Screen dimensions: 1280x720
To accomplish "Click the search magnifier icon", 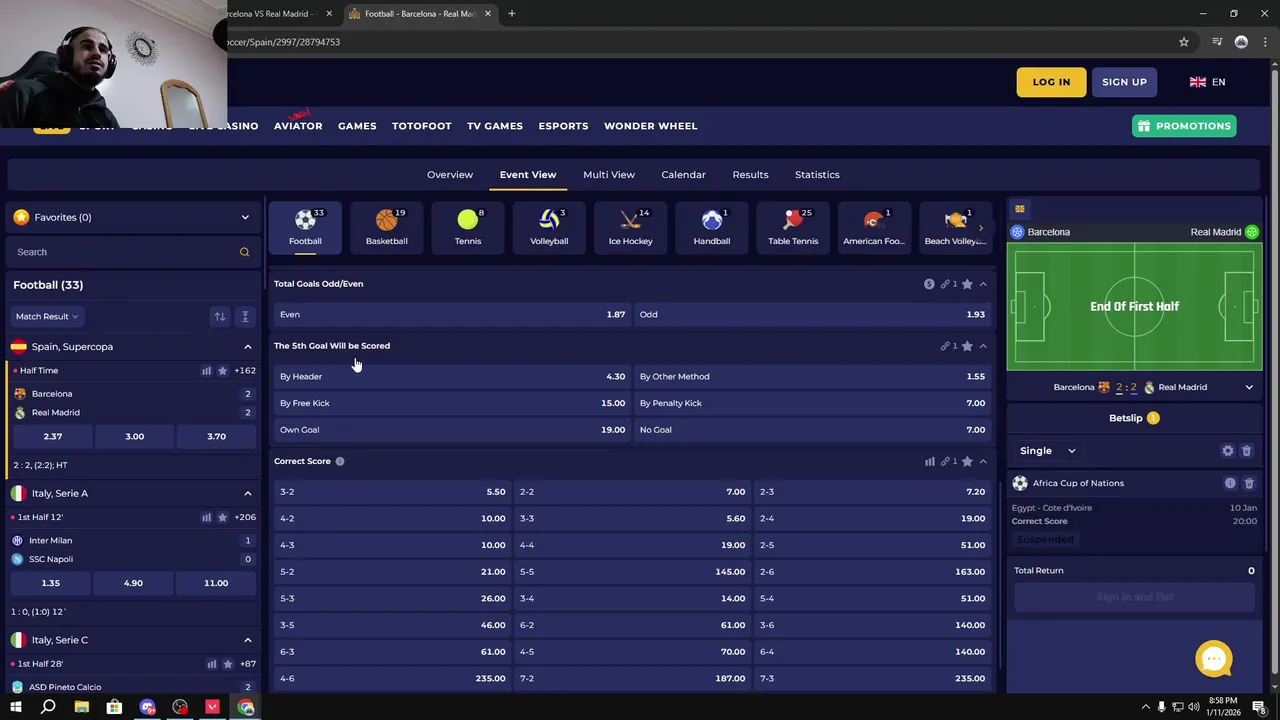I will point(244,252).
